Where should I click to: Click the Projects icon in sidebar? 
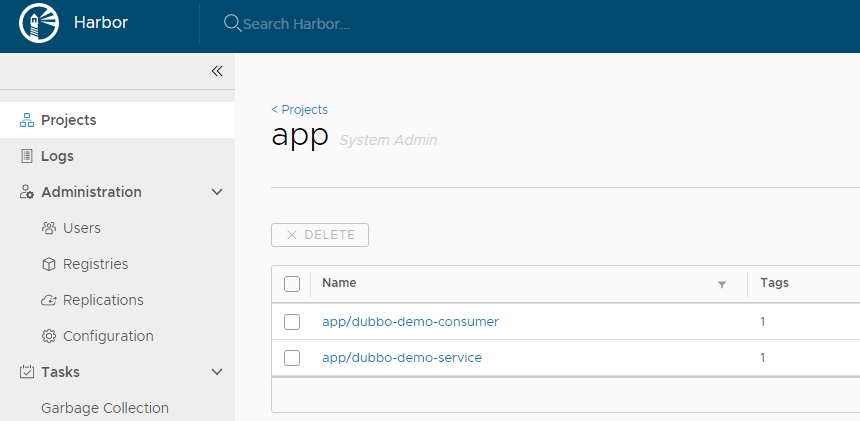(27, 120)
